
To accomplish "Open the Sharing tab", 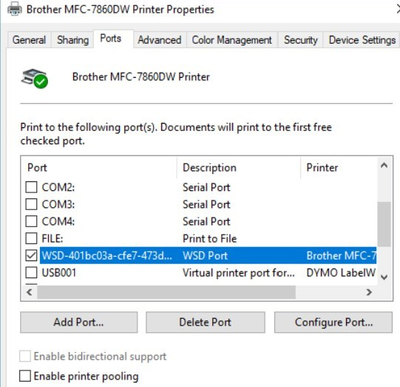I will pyautogui.click(x=73, y=40).
